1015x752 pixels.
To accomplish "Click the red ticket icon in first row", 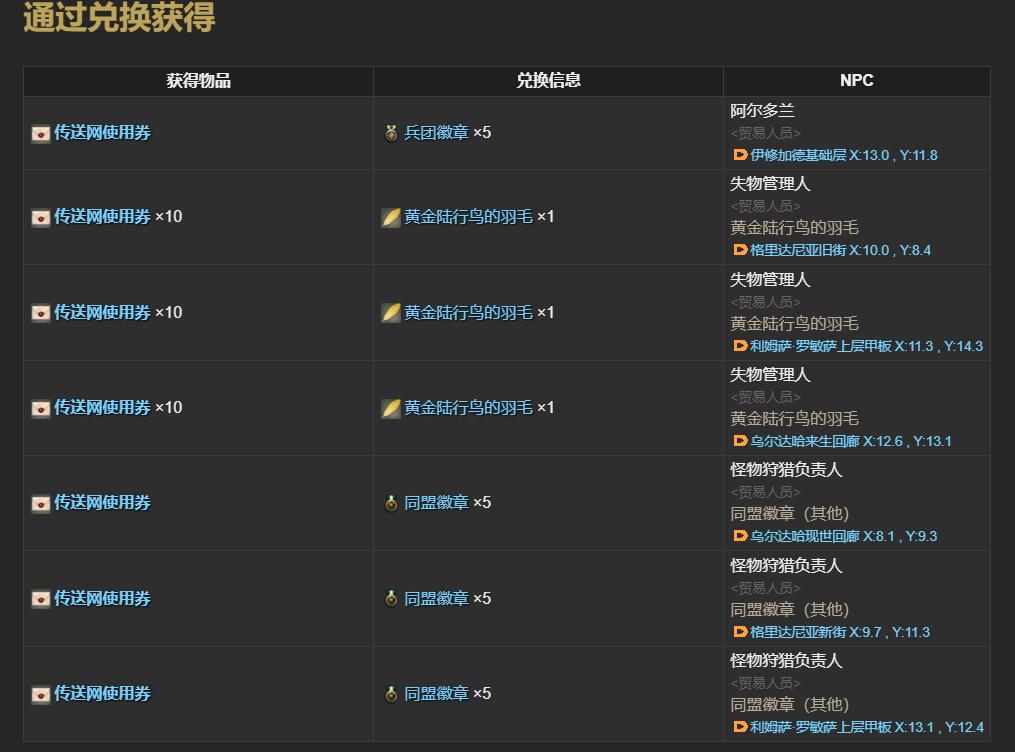I will point(40,132).
